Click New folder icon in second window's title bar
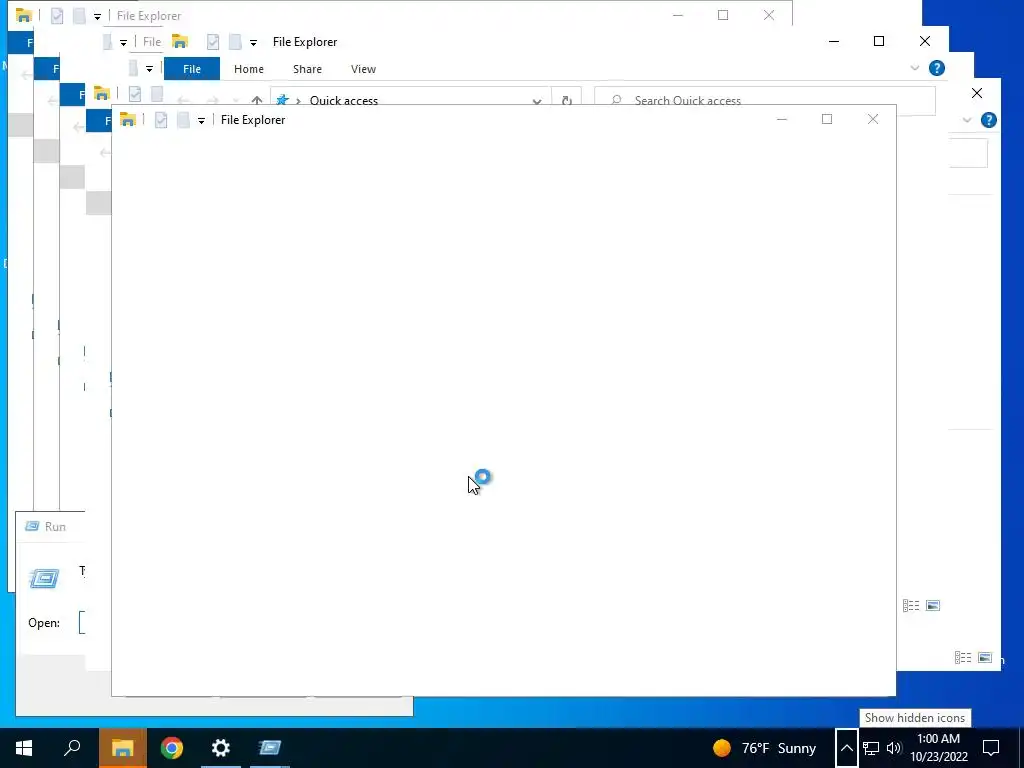This screenshot has width=1024, height=768. click(x=235, y=42)
